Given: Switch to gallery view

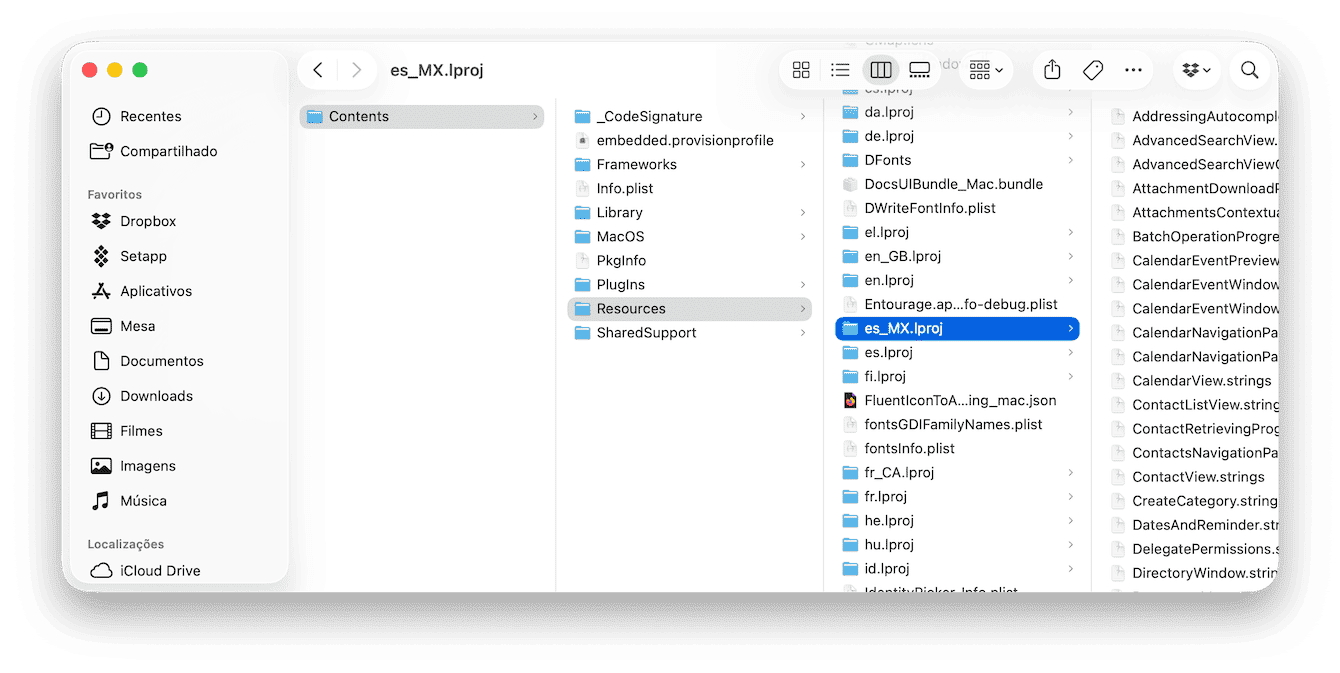Looking at the screenshot, I should (920, 70).
